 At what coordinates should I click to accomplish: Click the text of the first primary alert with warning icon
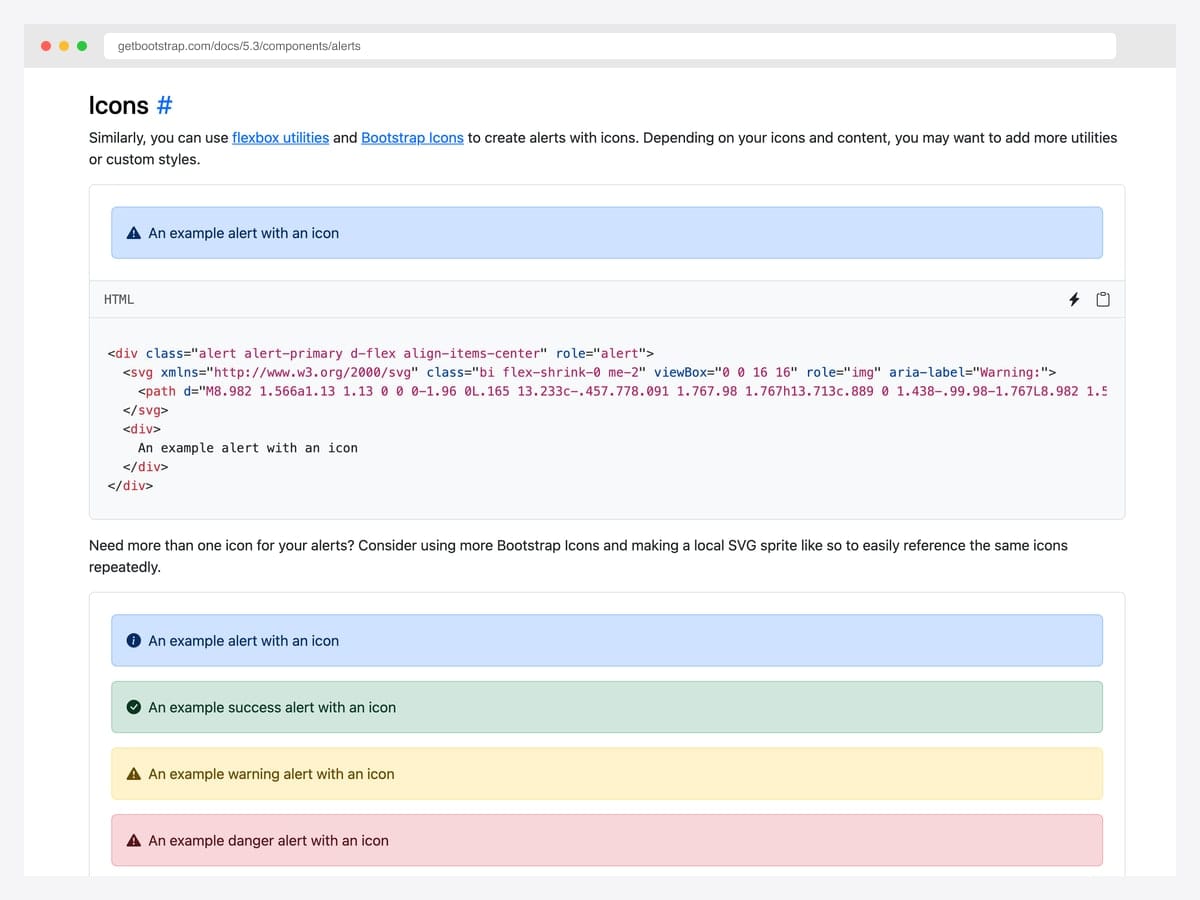(243, 233)
